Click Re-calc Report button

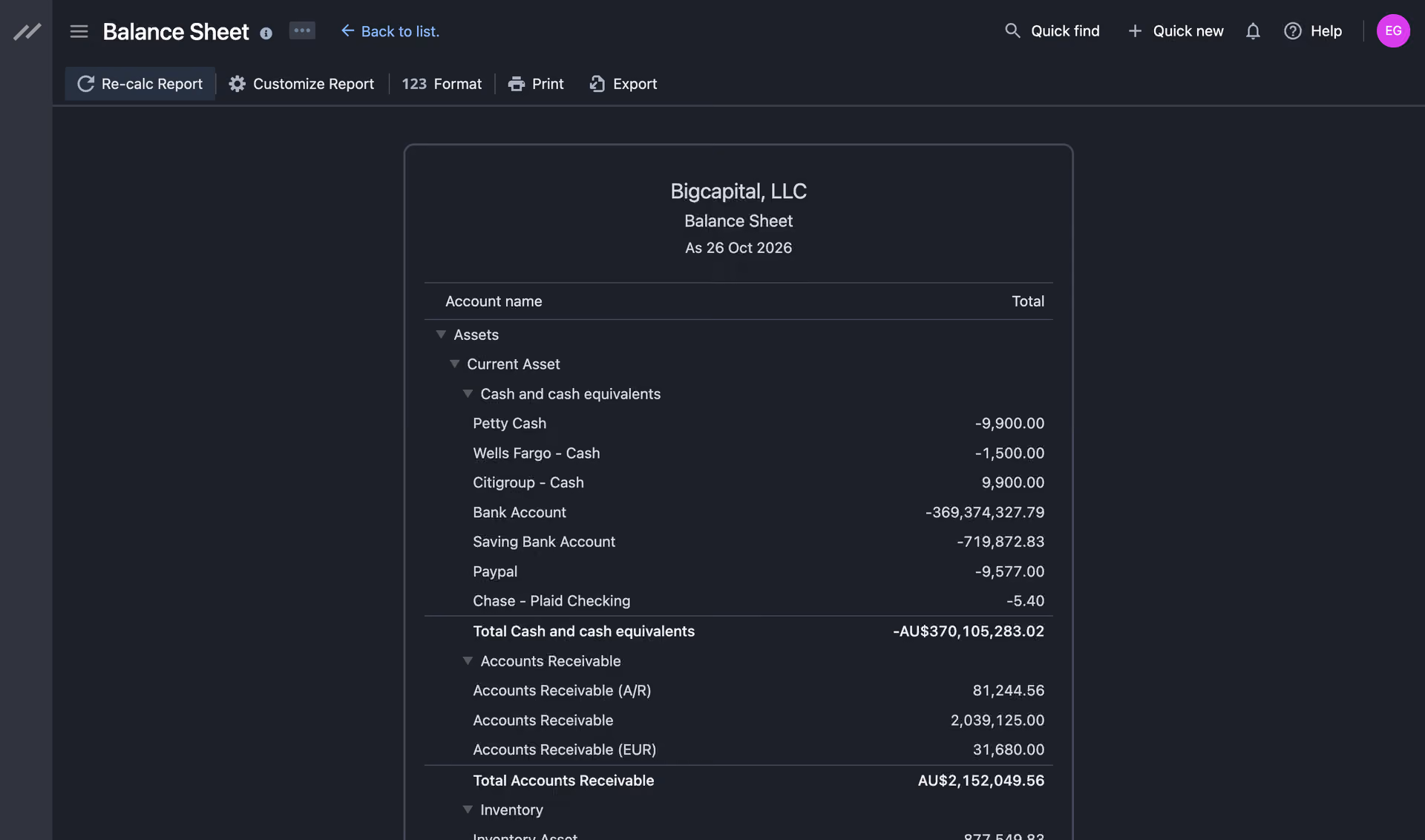[140, 84]
